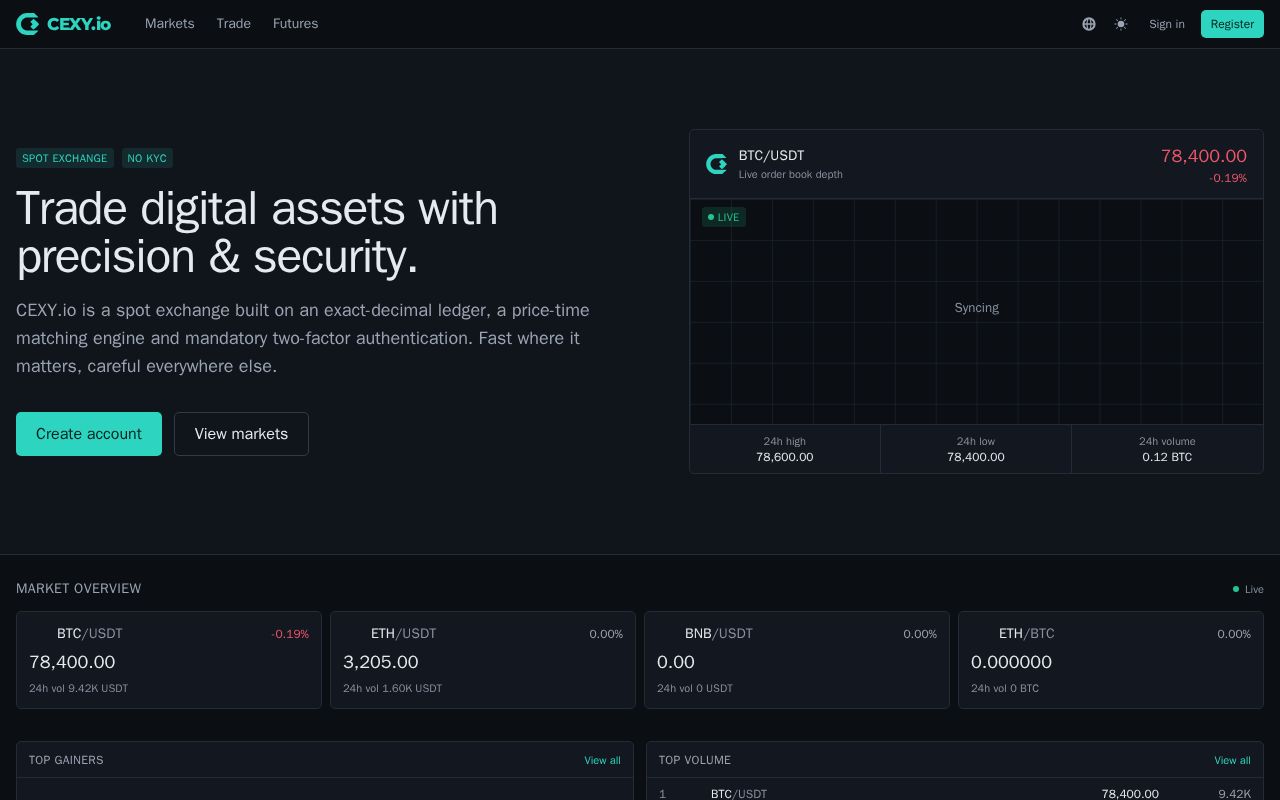Screen dimensions: 1280x800
Task: Open the Markets navigation item
Action: [170, 24]
